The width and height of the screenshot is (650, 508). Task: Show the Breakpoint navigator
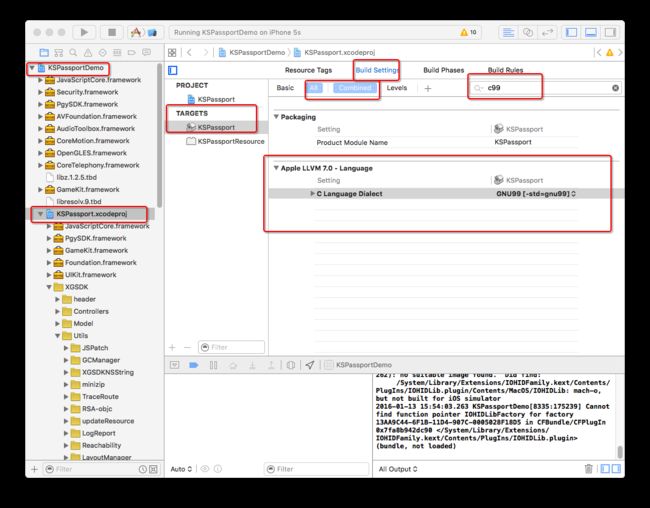[x=132, y=53]
